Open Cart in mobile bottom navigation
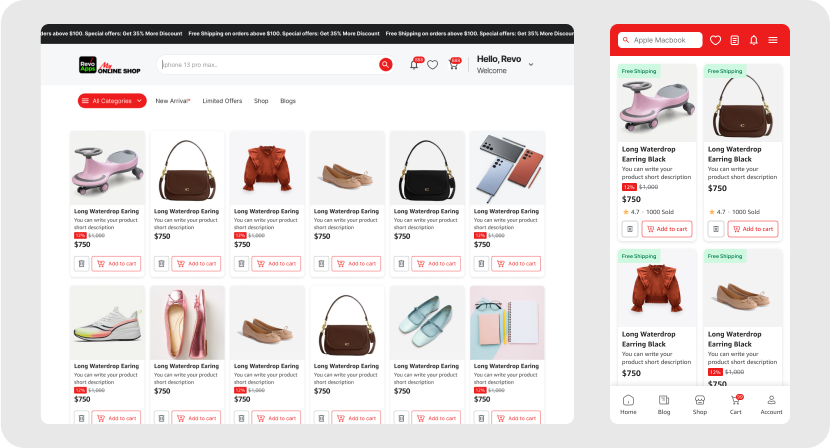This screenshot has height=448, width=830. click(736, 404)
